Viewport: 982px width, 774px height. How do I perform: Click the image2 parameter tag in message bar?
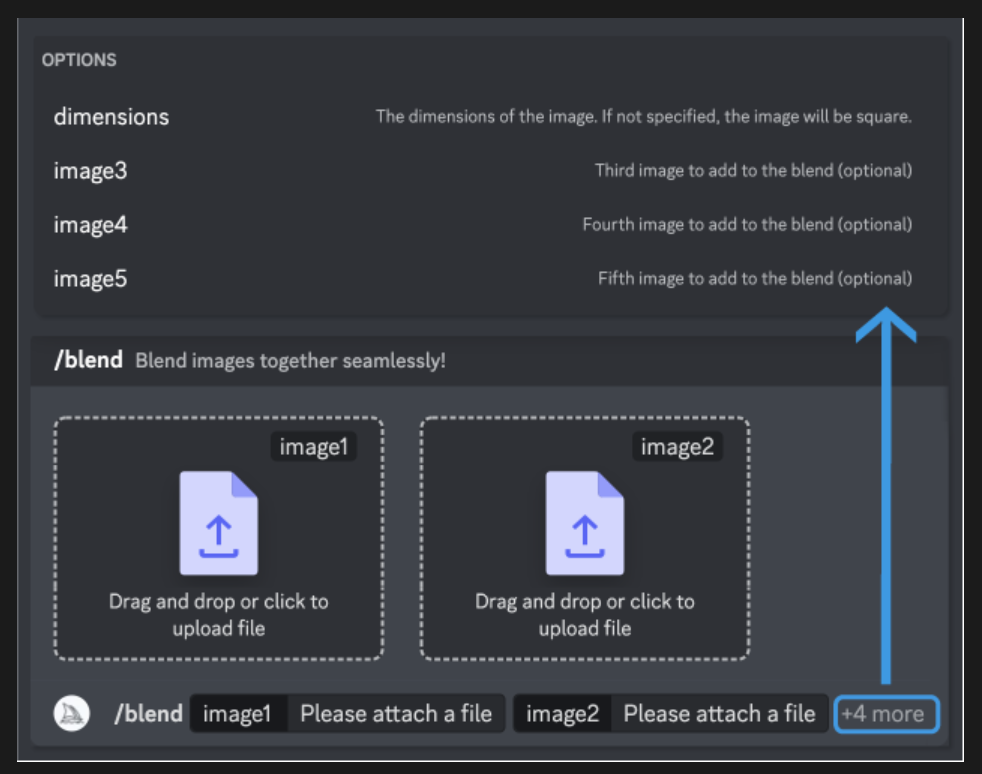coord(562,713)
